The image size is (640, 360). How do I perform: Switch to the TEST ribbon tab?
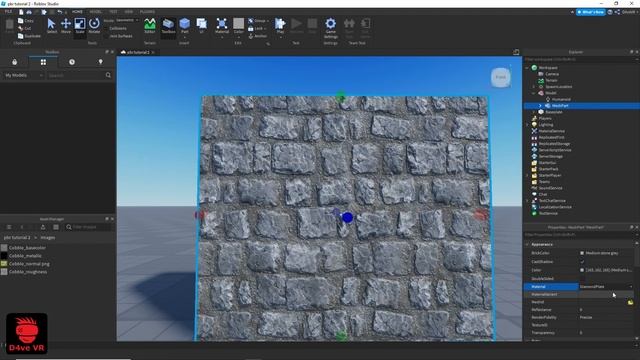pos(113,12)
